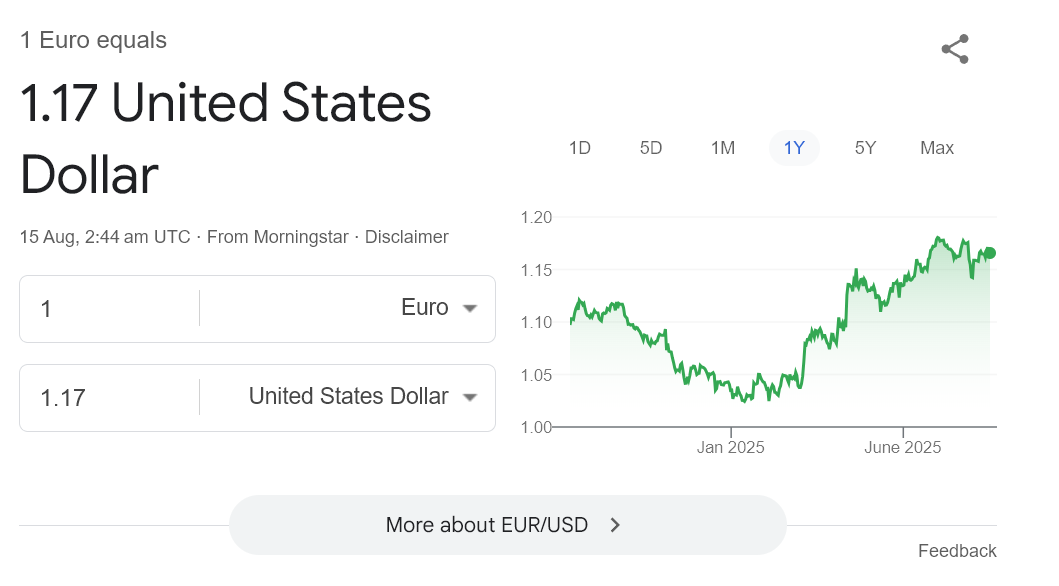
Task: Click the share icon
Action: 955,49
